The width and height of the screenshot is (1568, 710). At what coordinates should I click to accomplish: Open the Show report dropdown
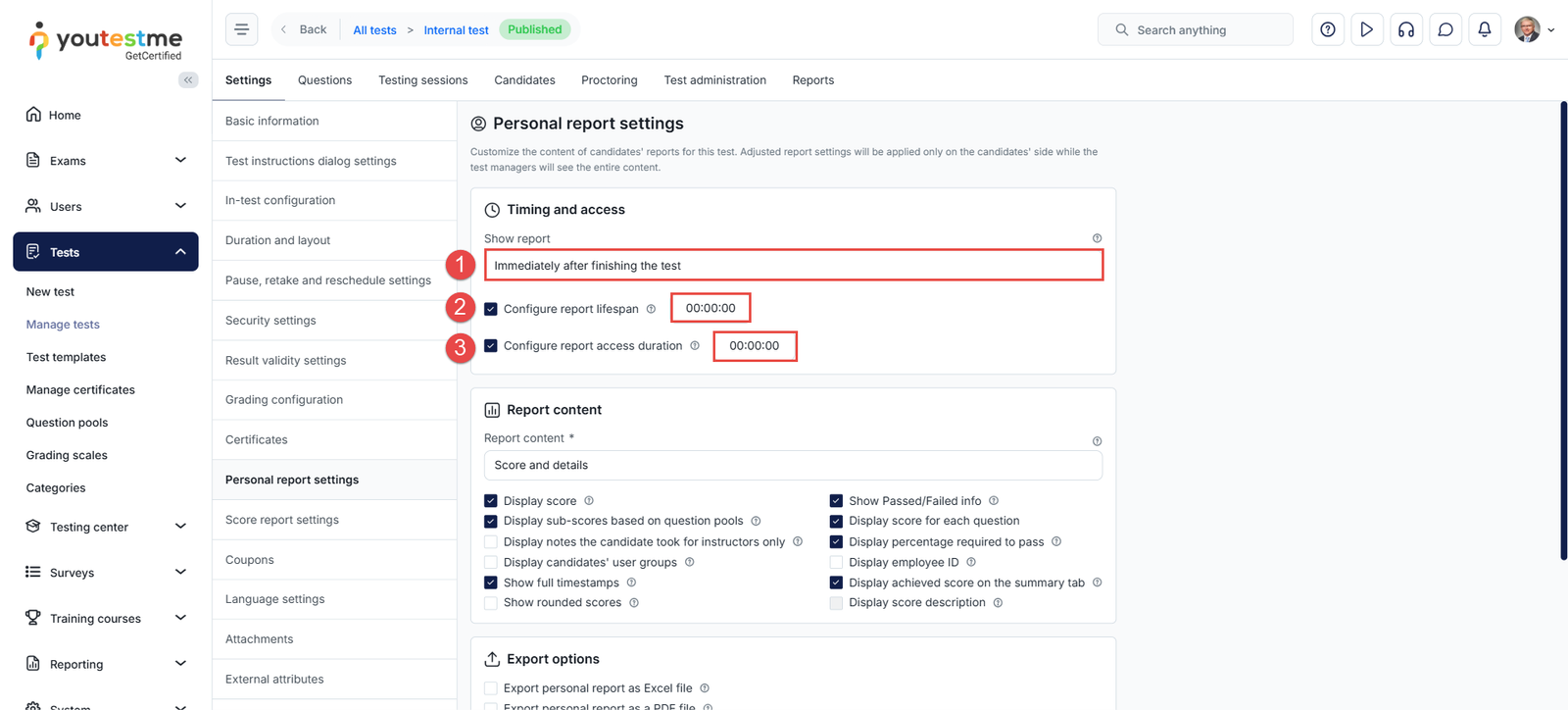click(x=793, y=266)
